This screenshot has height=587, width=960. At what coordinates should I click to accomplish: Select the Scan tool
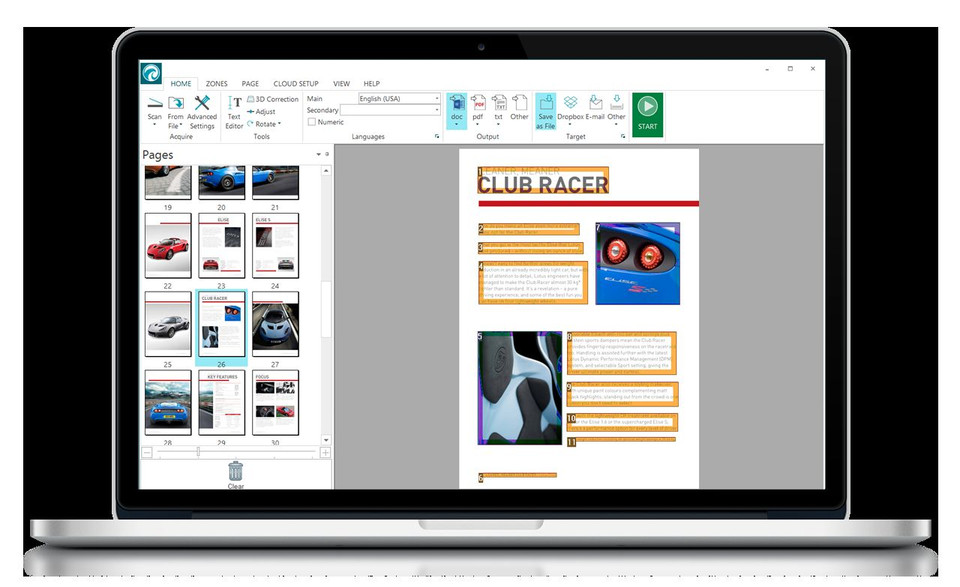coord(153,109)
